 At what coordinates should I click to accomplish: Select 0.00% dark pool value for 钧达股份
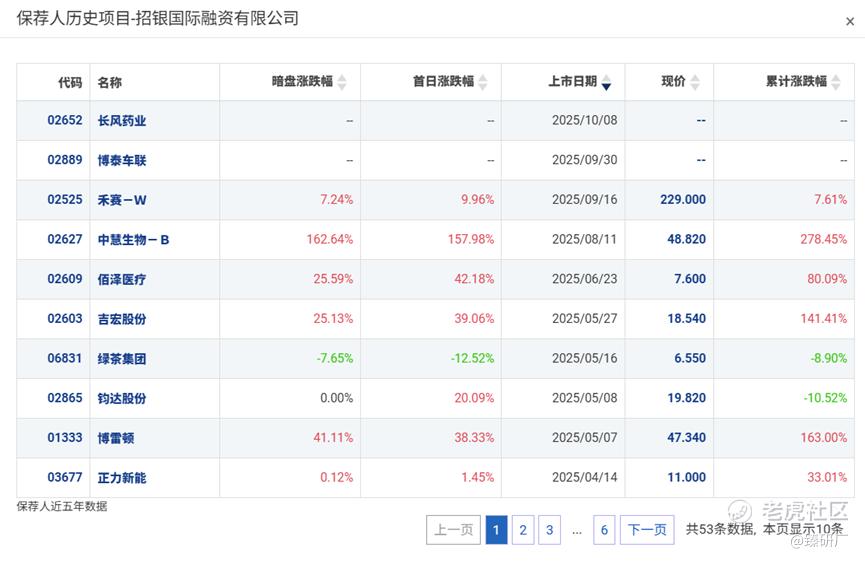(x=337, y=398)
